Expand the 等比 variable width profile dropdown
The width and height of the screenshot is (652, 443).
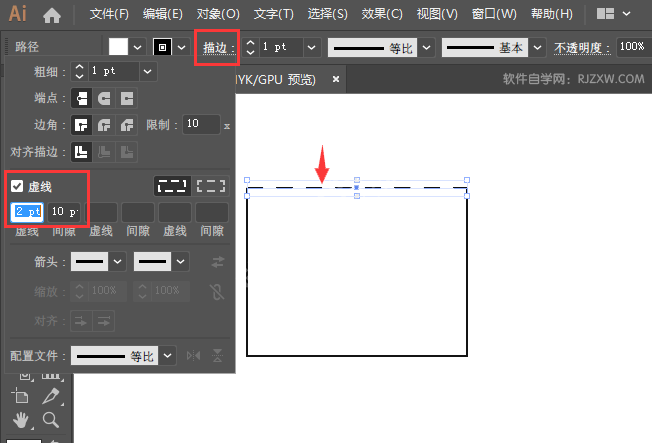(x=427, y=47)
